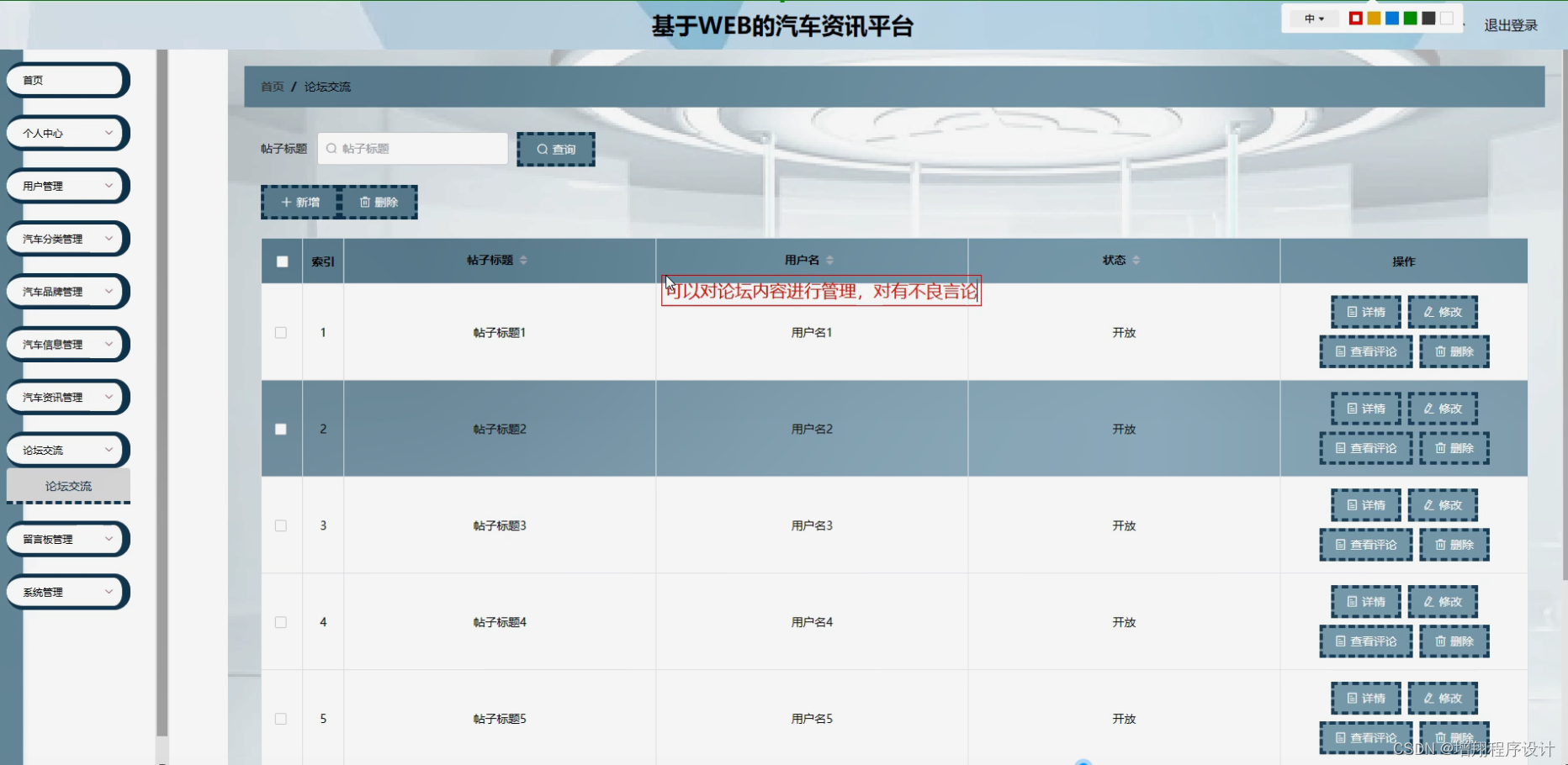Open the 中 language dropdown

pos(1312,18)
